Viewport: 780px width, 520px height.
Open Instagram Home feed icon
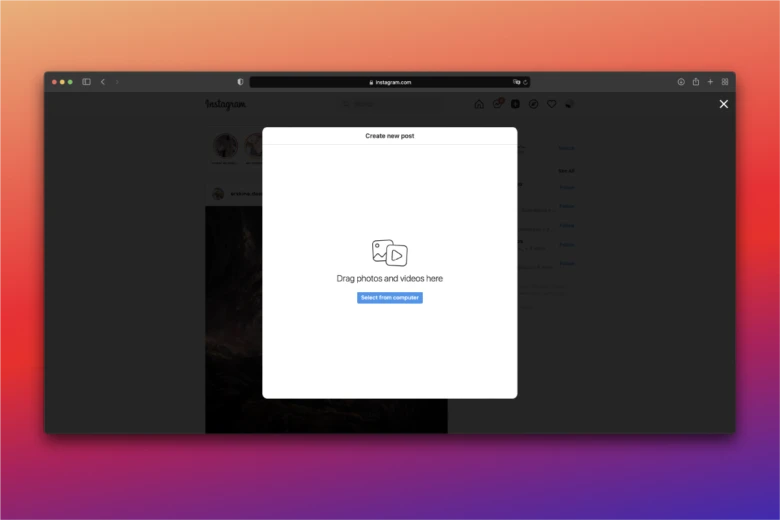point(479,104)
